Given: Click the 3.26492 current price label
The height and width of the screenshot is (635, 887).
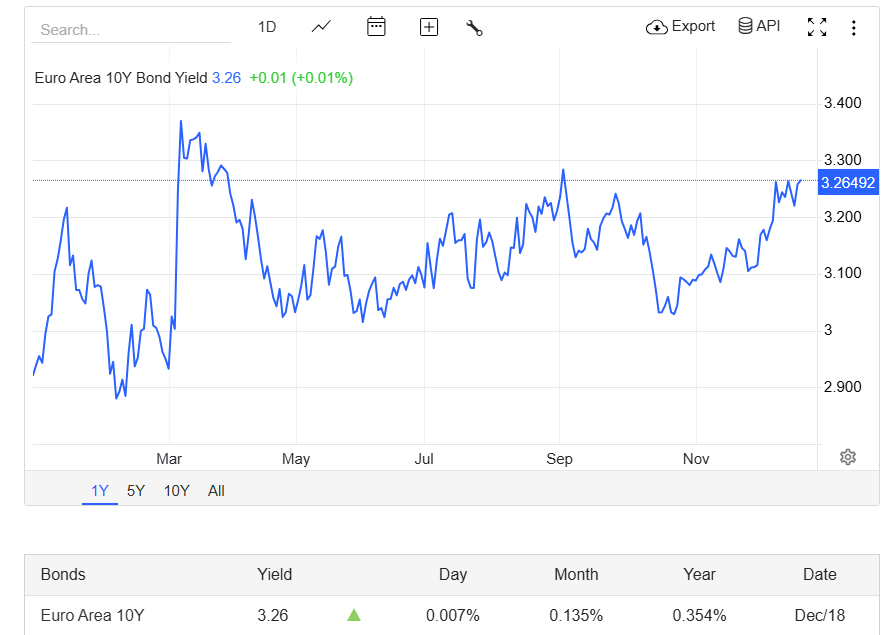Looking at the screenshot, I should [x=847, y=183].
